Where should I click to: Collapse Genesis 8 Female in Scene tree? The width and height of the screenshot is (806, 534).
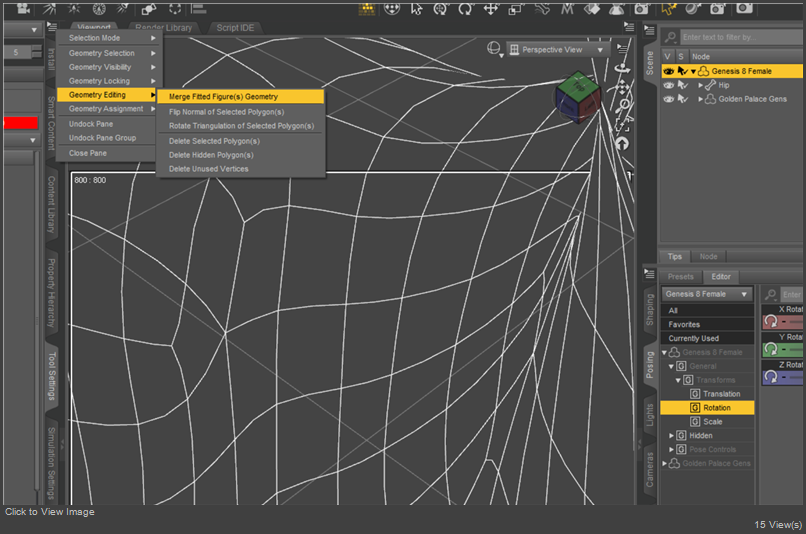click(x=693, y=71)
